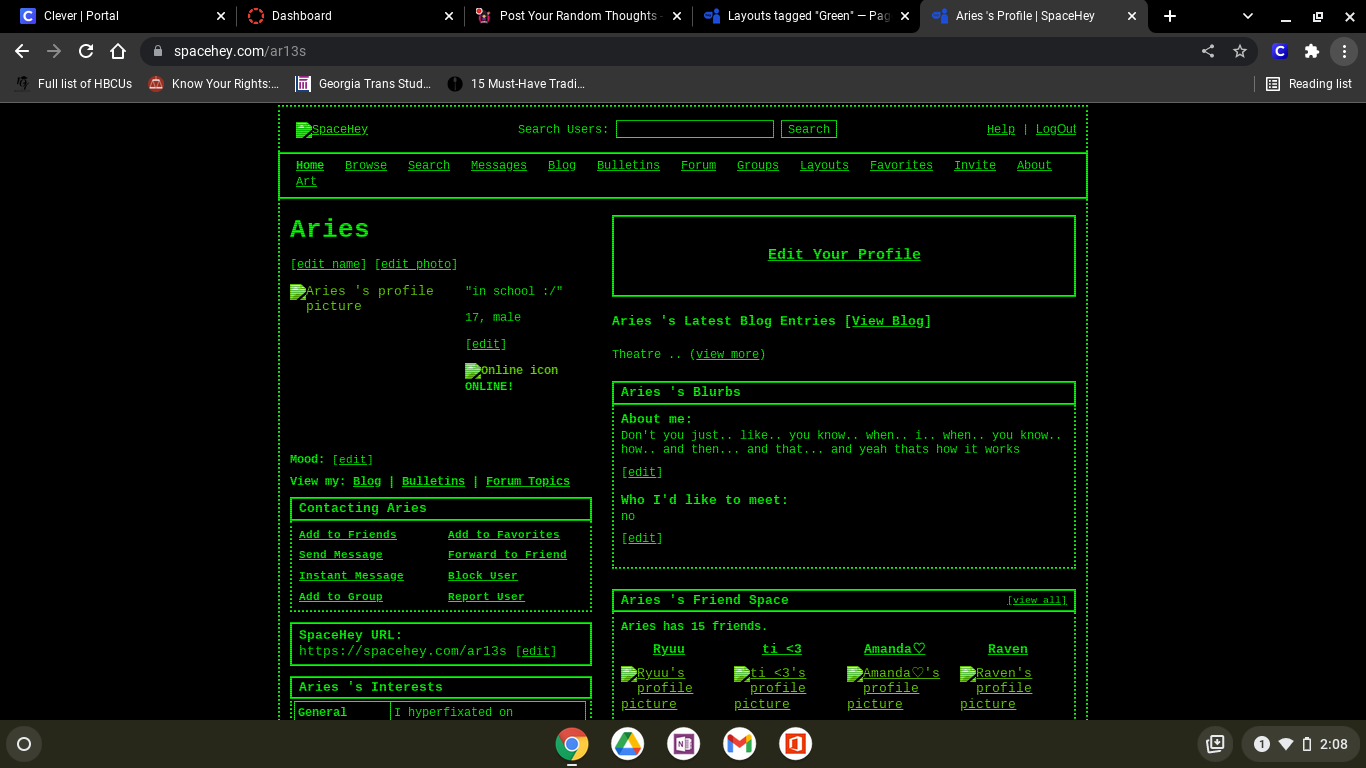Click Add to Friends link
The height and width of the screenshot is (768, 1366).
[348, 535]
